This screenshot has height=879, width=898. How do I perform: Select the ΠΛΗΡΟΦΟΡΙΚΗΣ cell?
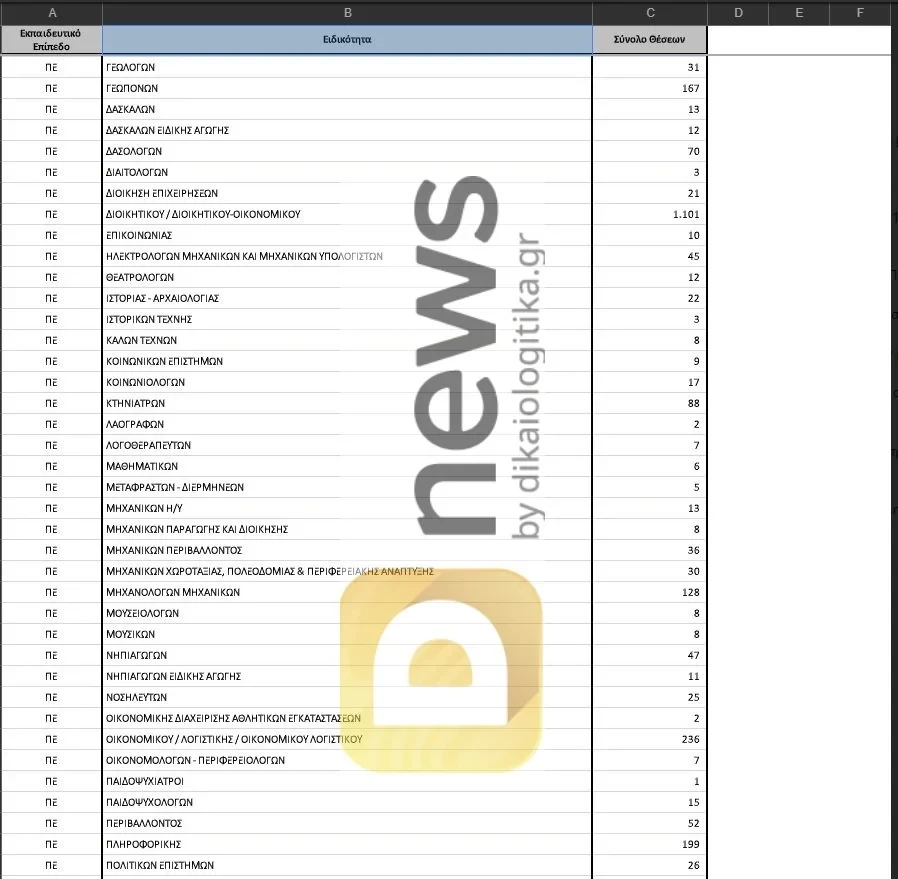click(347, 844)
